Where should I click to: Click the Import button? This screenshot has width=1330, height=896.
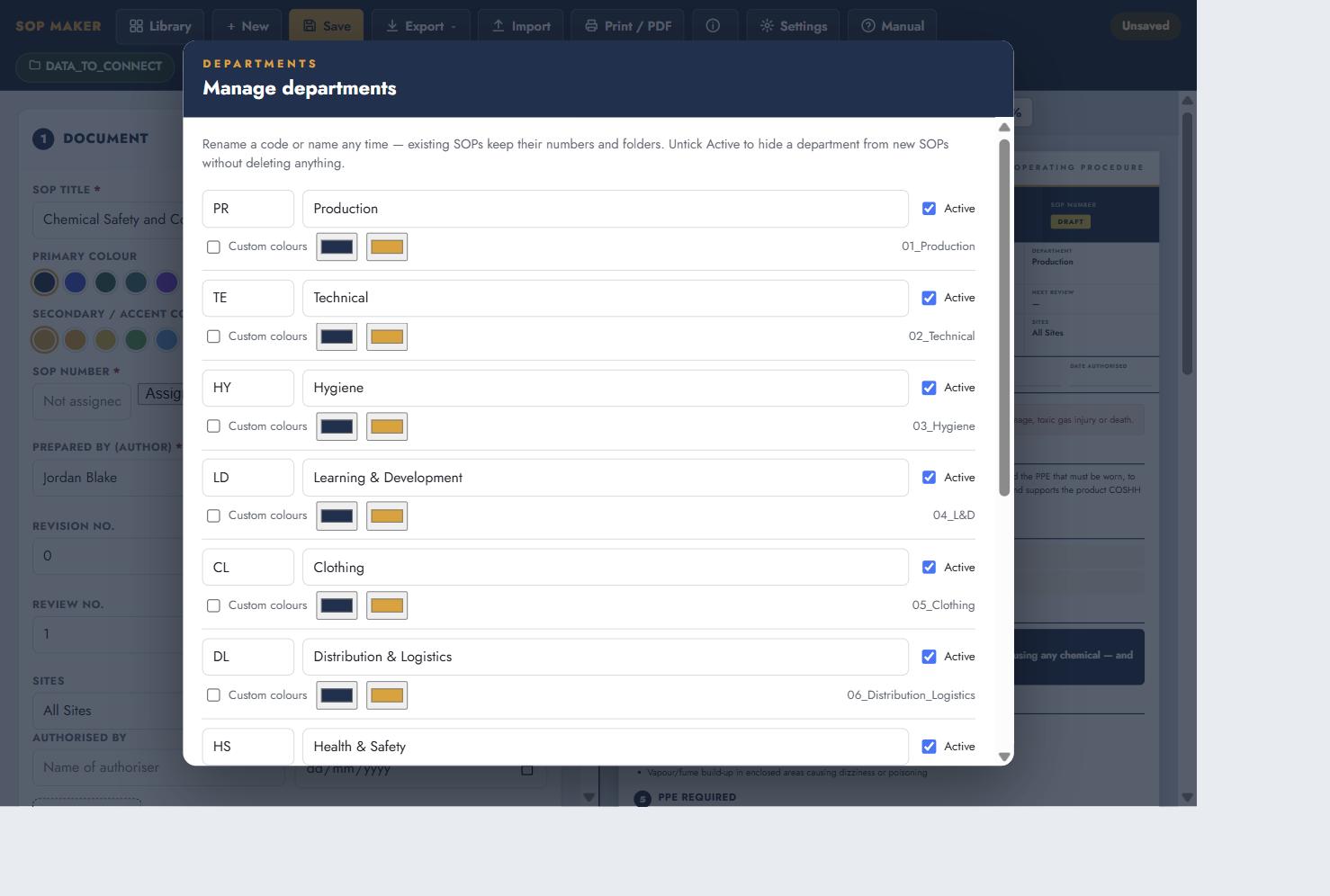(521, 26)
